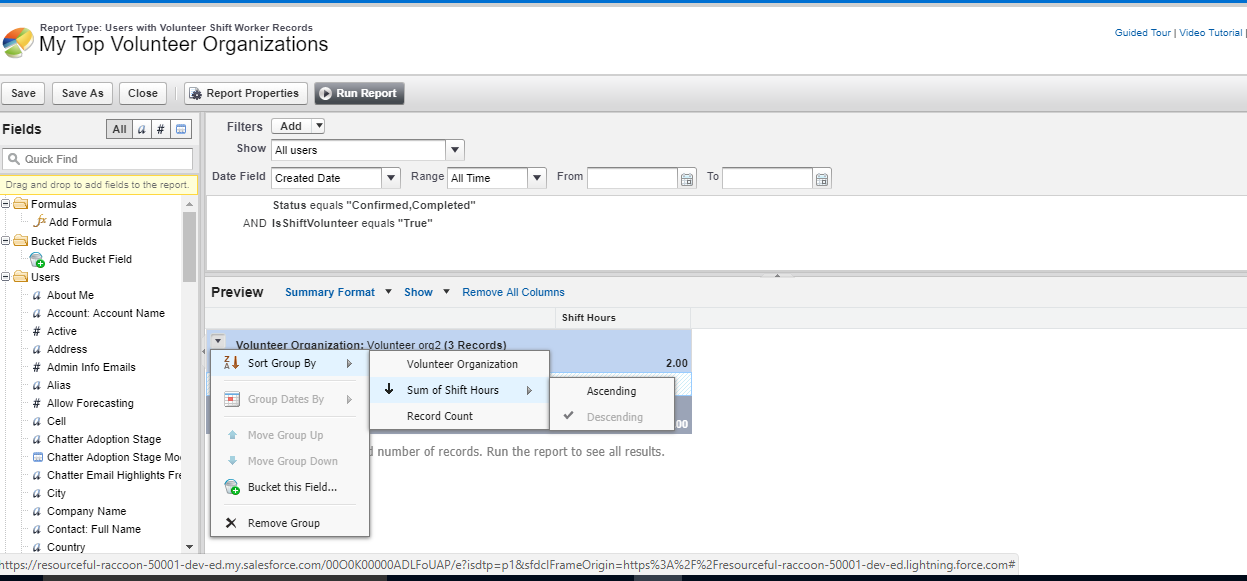
Task: Collapse the Users folder
Action: (x=6, y=277)
